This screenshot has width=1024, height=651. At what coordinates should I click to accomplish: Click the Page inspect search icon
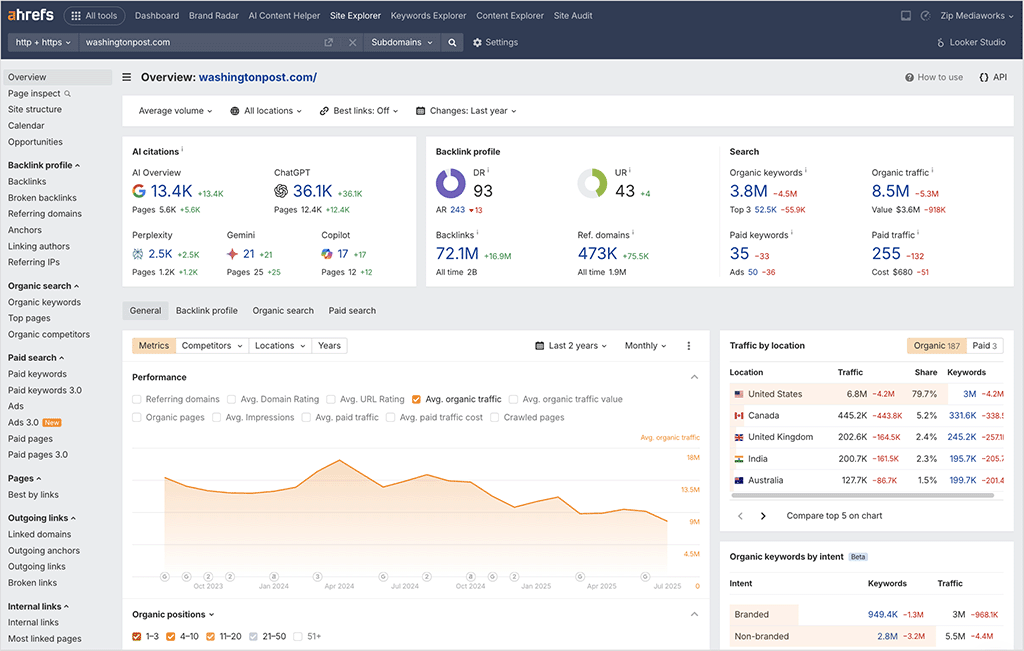(67, 94)
